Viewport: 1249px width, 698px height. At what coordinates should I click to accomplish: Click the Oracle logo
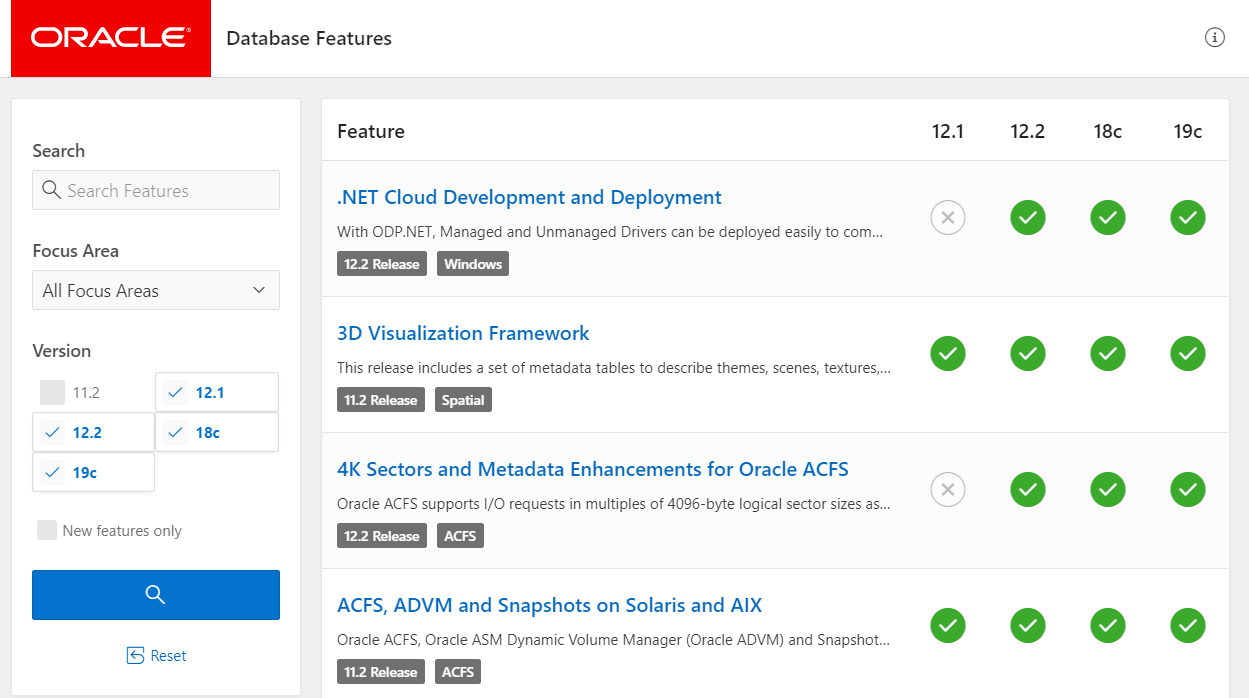[110, 38]
